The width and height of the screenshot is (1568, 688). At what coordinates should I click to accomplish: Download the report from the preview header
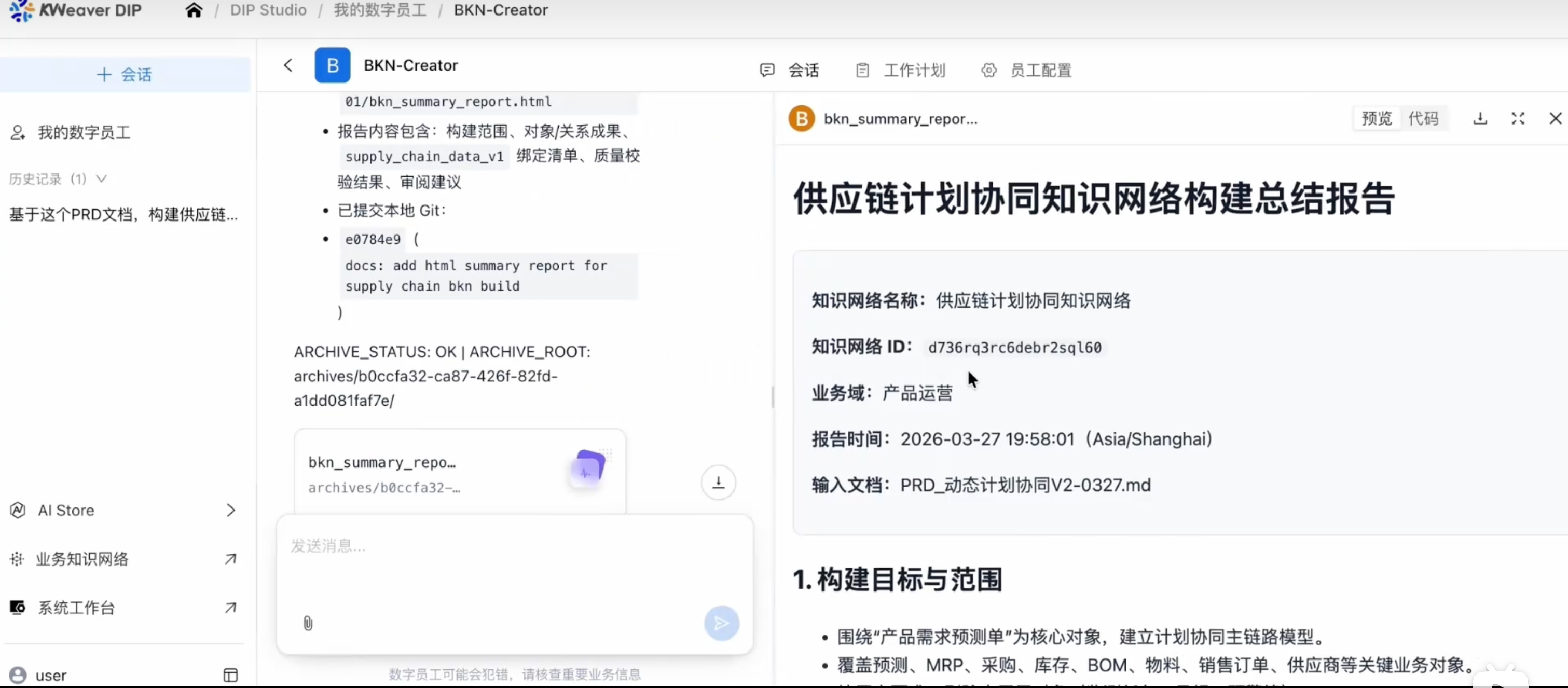pos(1480,119)
